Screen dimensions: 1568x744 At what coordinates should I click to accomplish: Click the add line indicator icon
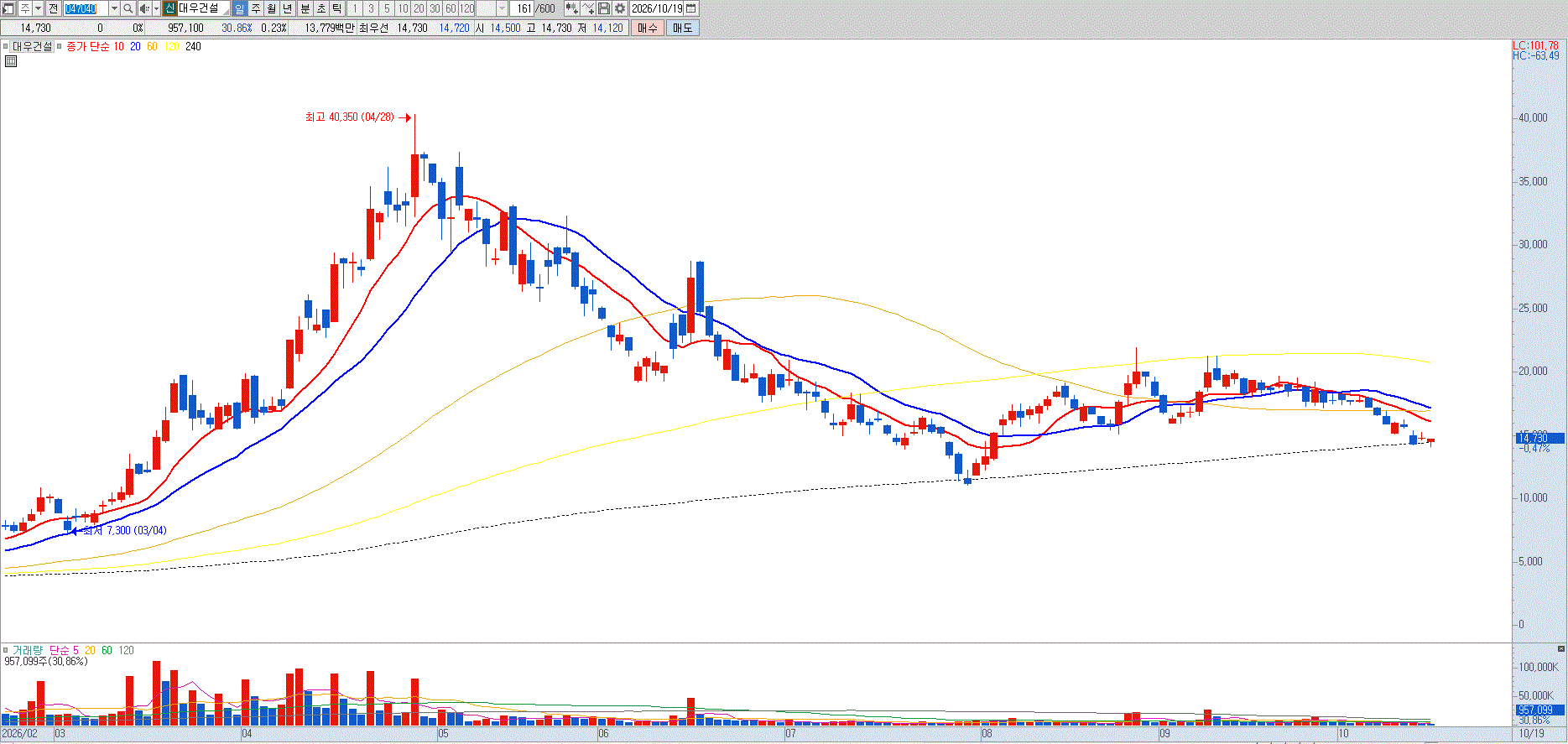tap(588, 8)
